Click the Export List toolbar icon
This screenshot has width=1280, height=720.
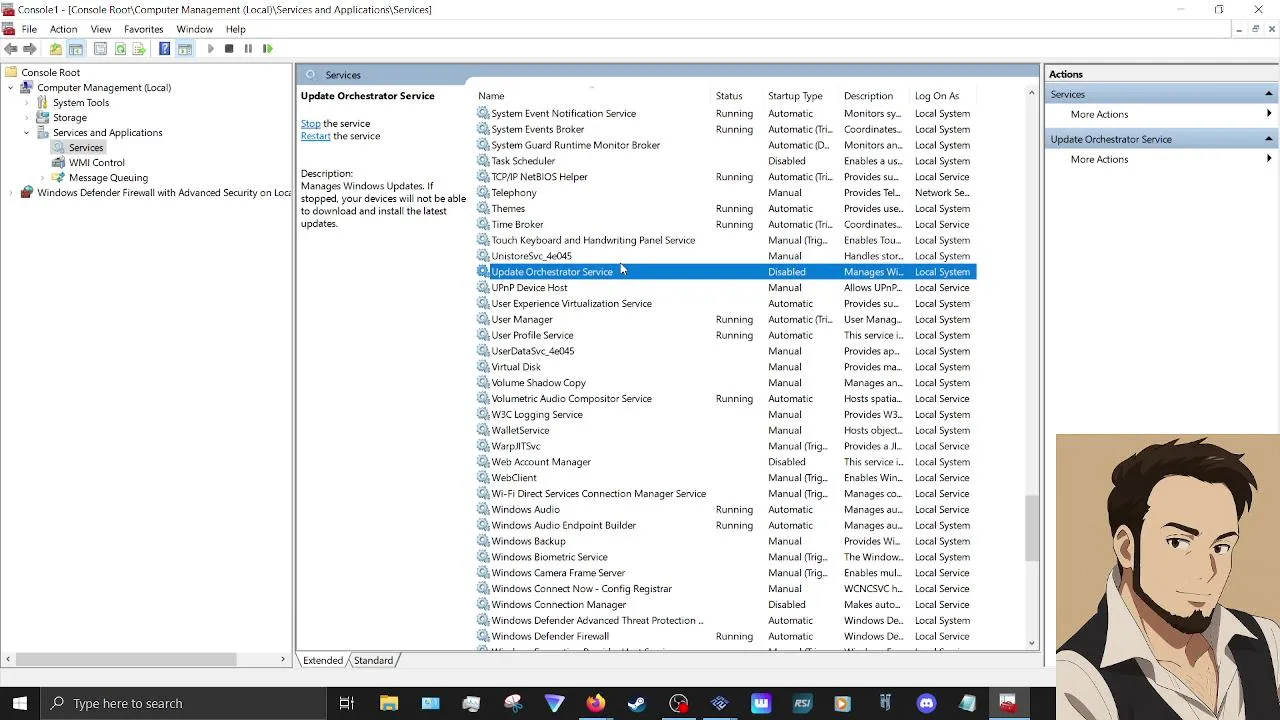point(140,49)
